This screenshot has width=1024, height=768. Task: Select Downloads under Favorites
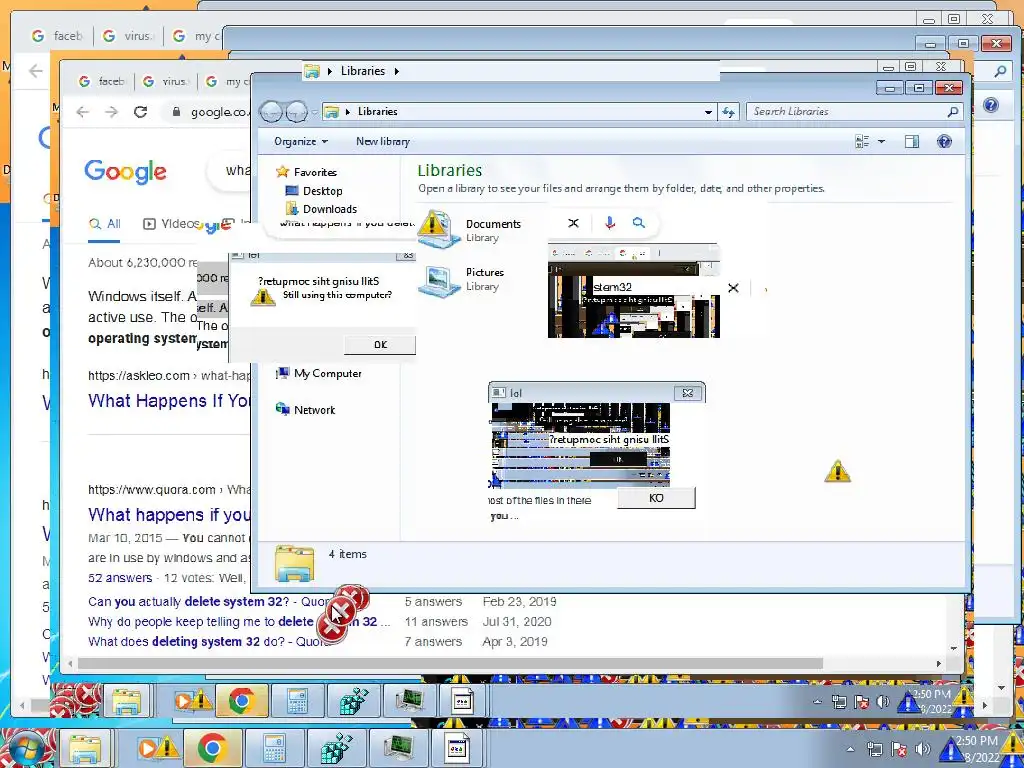tap(321, 209)
